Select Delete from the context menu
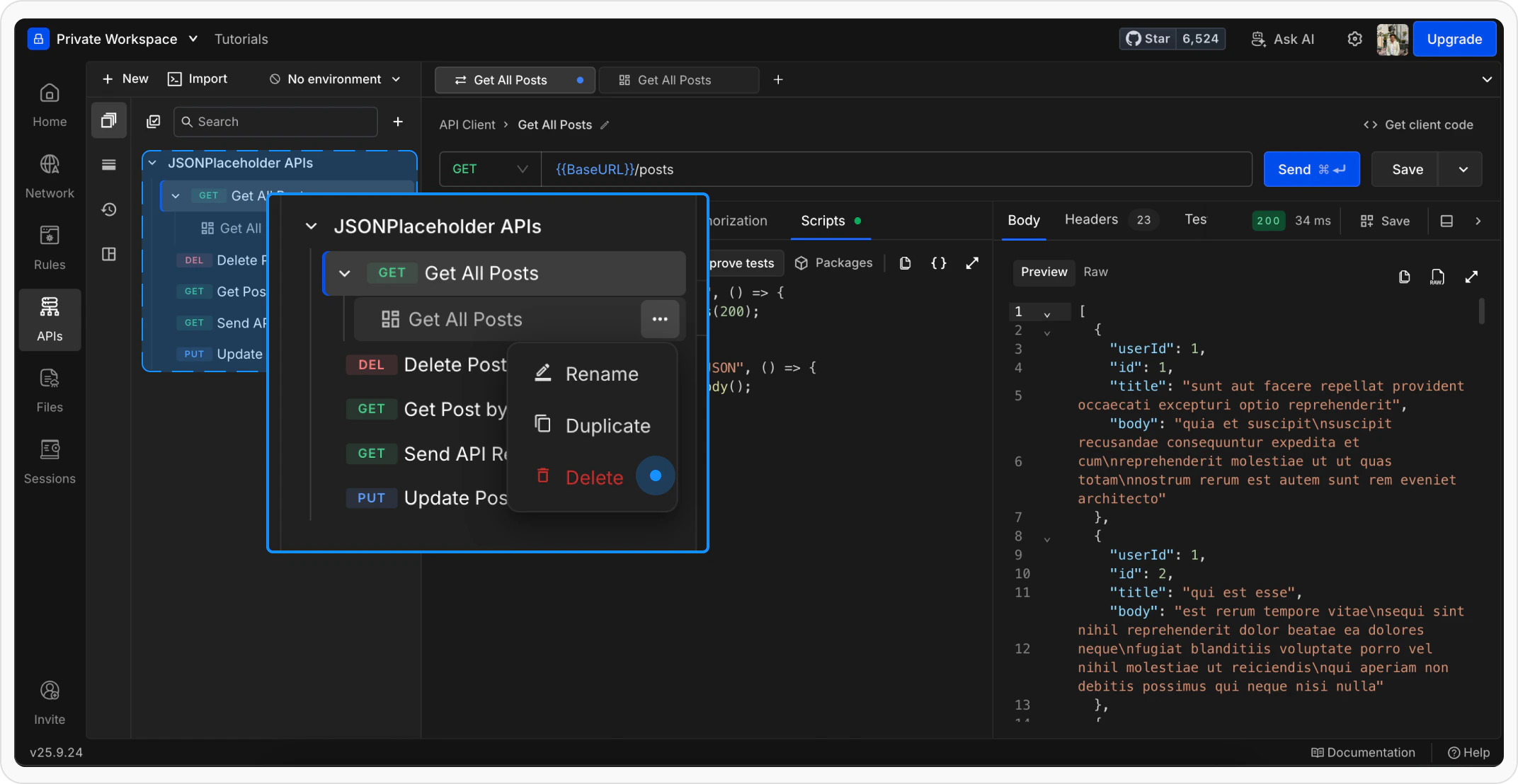 593,477
